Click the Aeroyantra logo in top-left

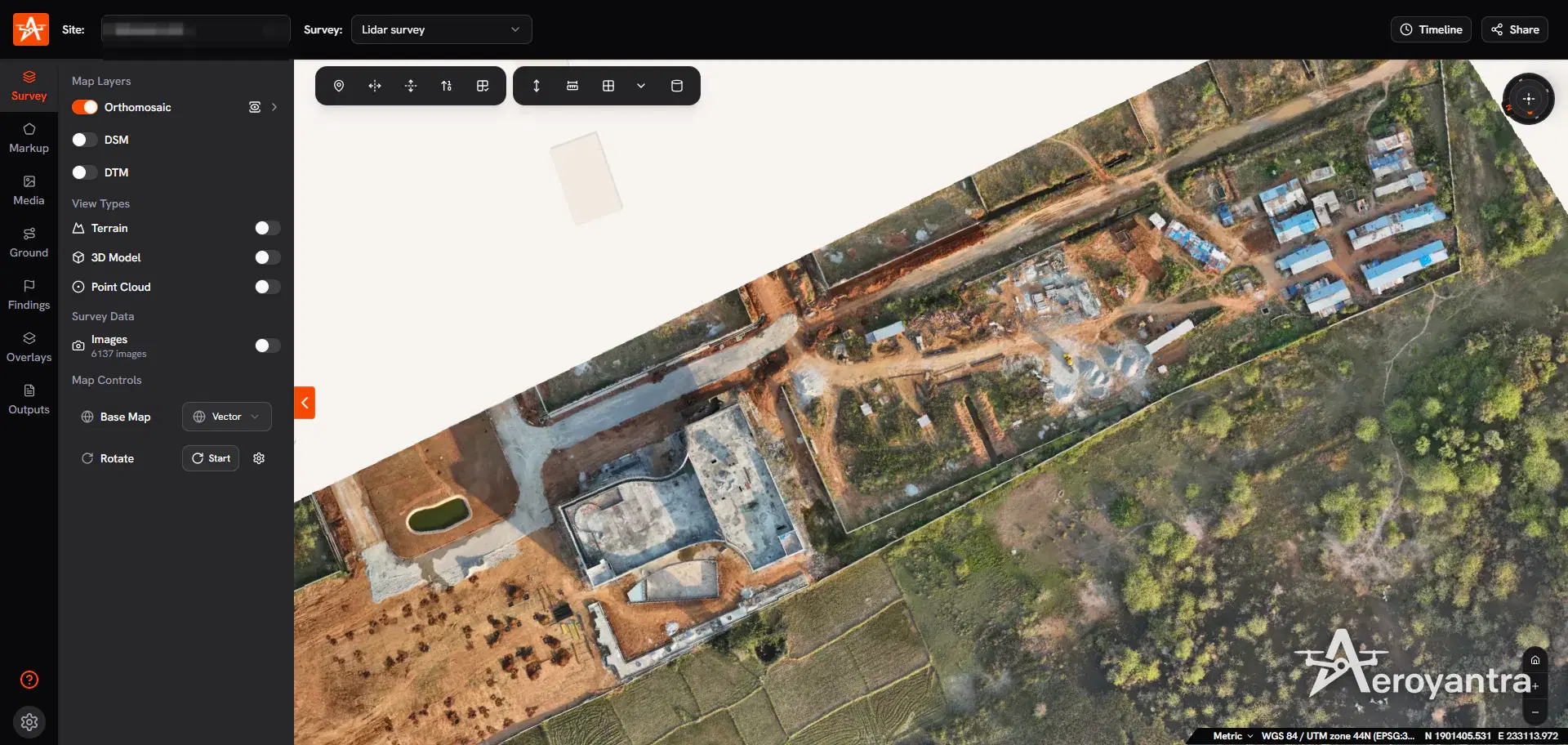(31, 29)
